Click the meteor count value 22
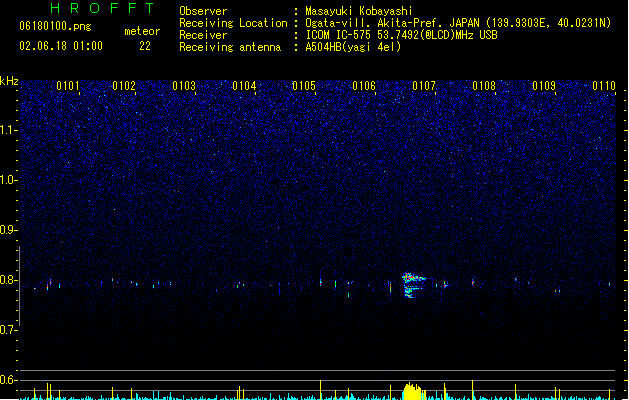Image resolution: width=629 pixels, height=400 pixels. (145, 46)
